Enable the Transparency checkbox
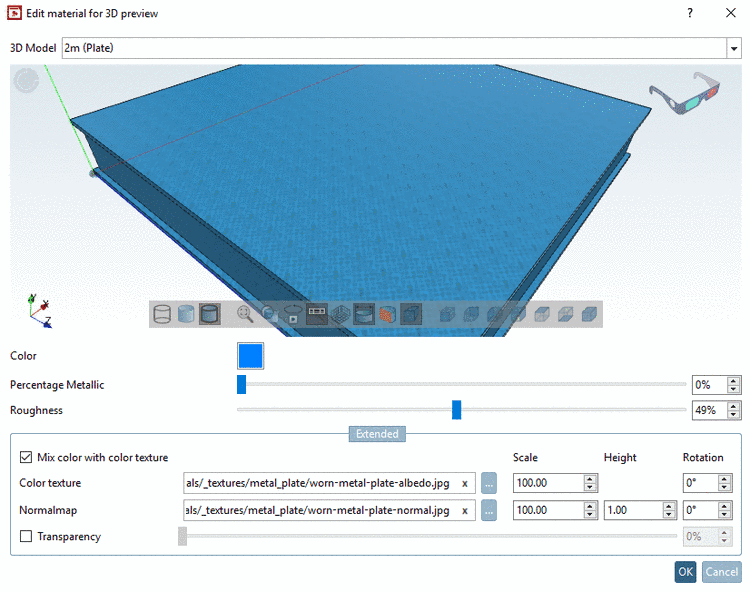The image size is (750, 592). click(x=26, y=536)
